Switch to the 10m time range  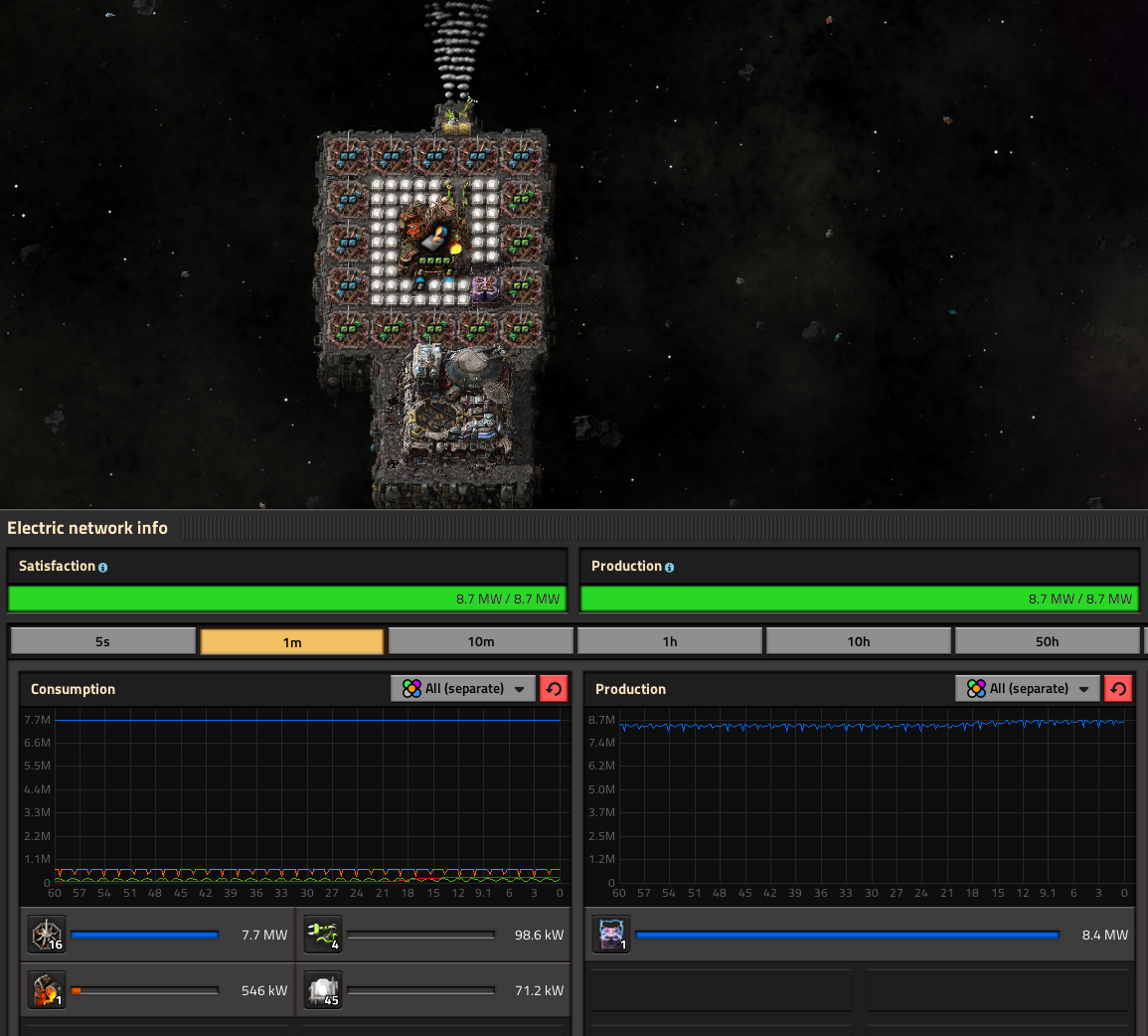[481, 641]
